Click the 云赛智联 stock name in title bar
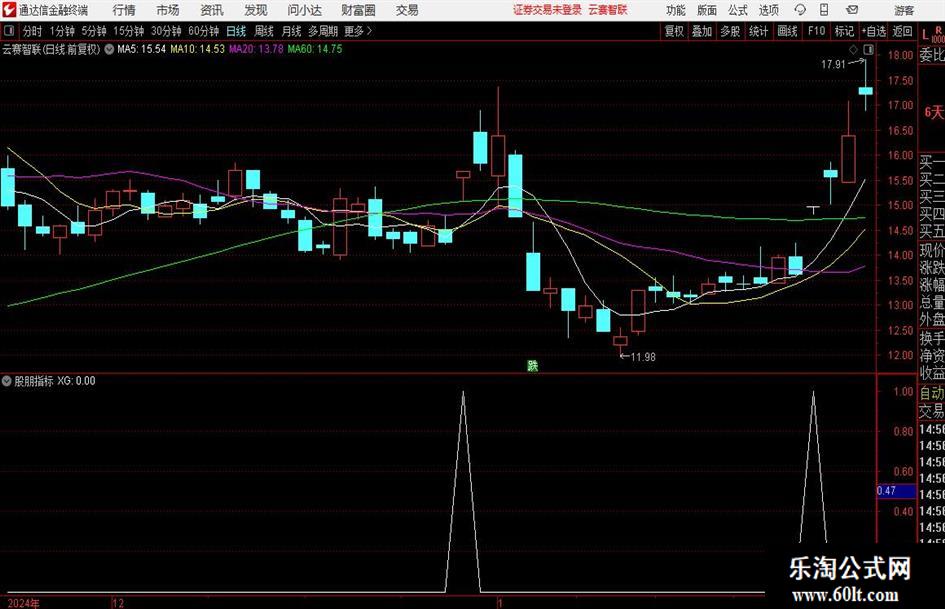The width and height of the screenshot is (945, 609). (608, 10)
